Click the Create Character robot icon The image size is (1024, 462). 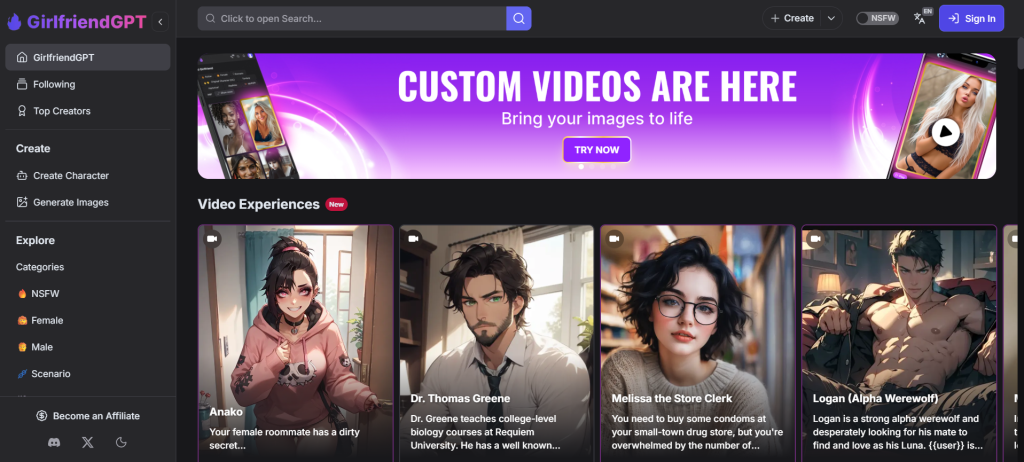pyautogui.click(x=22, y=176)
